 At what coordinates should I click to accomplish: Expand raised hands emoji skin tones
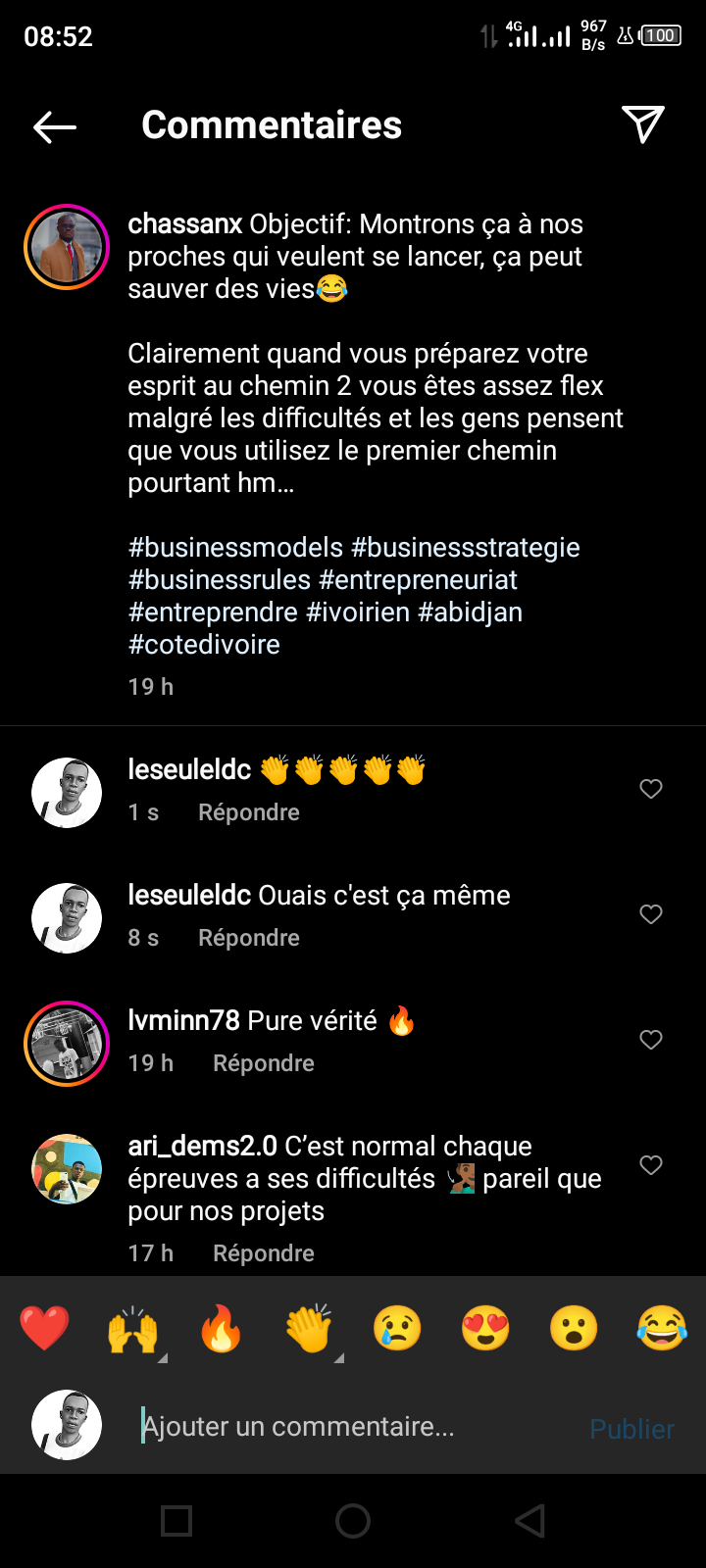[163, 1357]
